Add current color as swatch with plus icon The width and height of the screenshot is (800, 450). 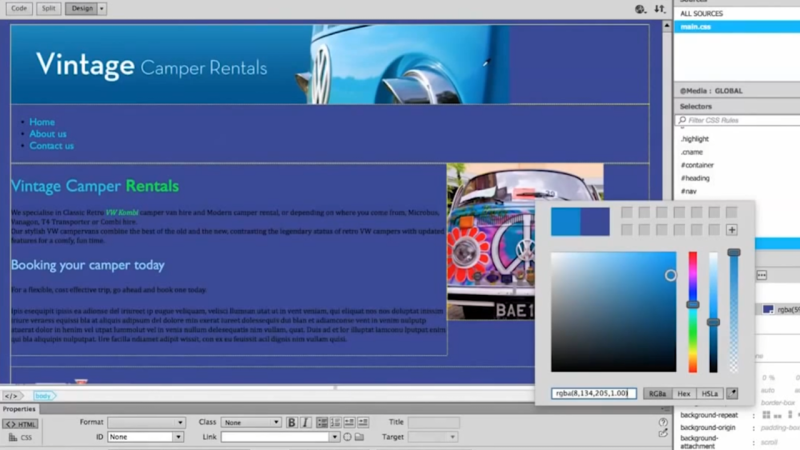tap(732, 230)
